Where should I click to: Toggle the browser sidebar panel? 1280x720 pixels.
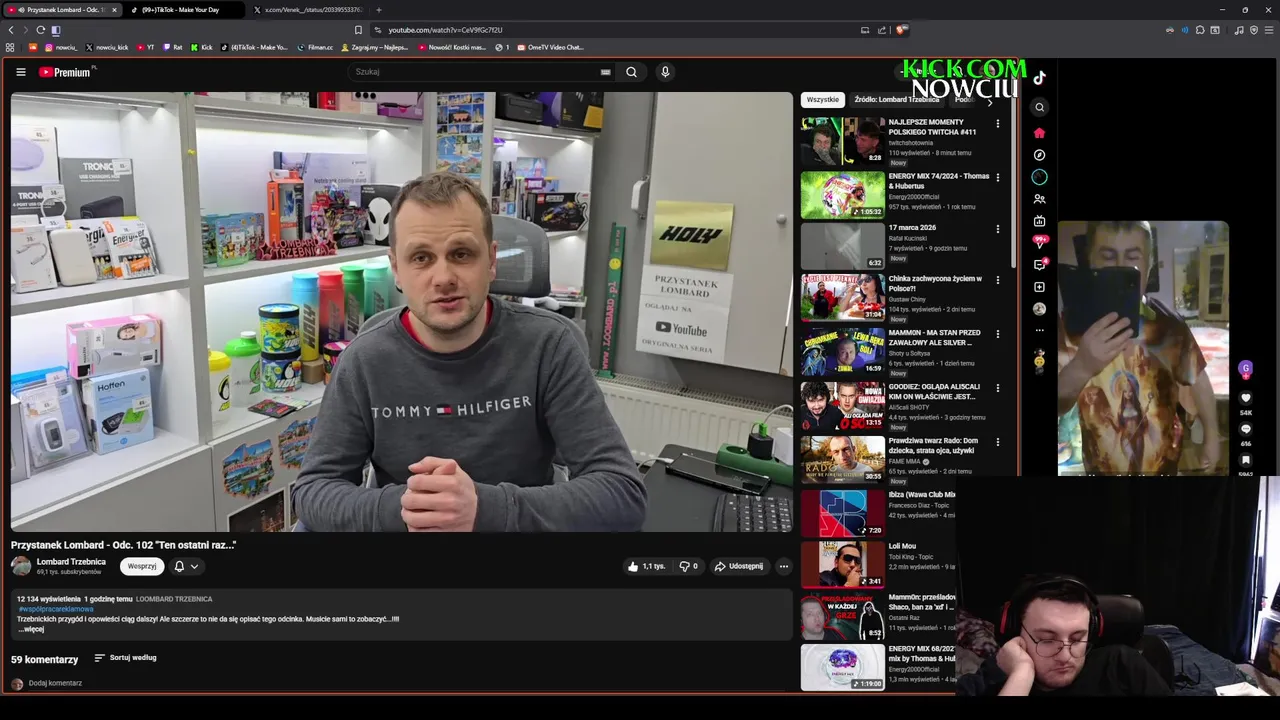tap(56, 30)
